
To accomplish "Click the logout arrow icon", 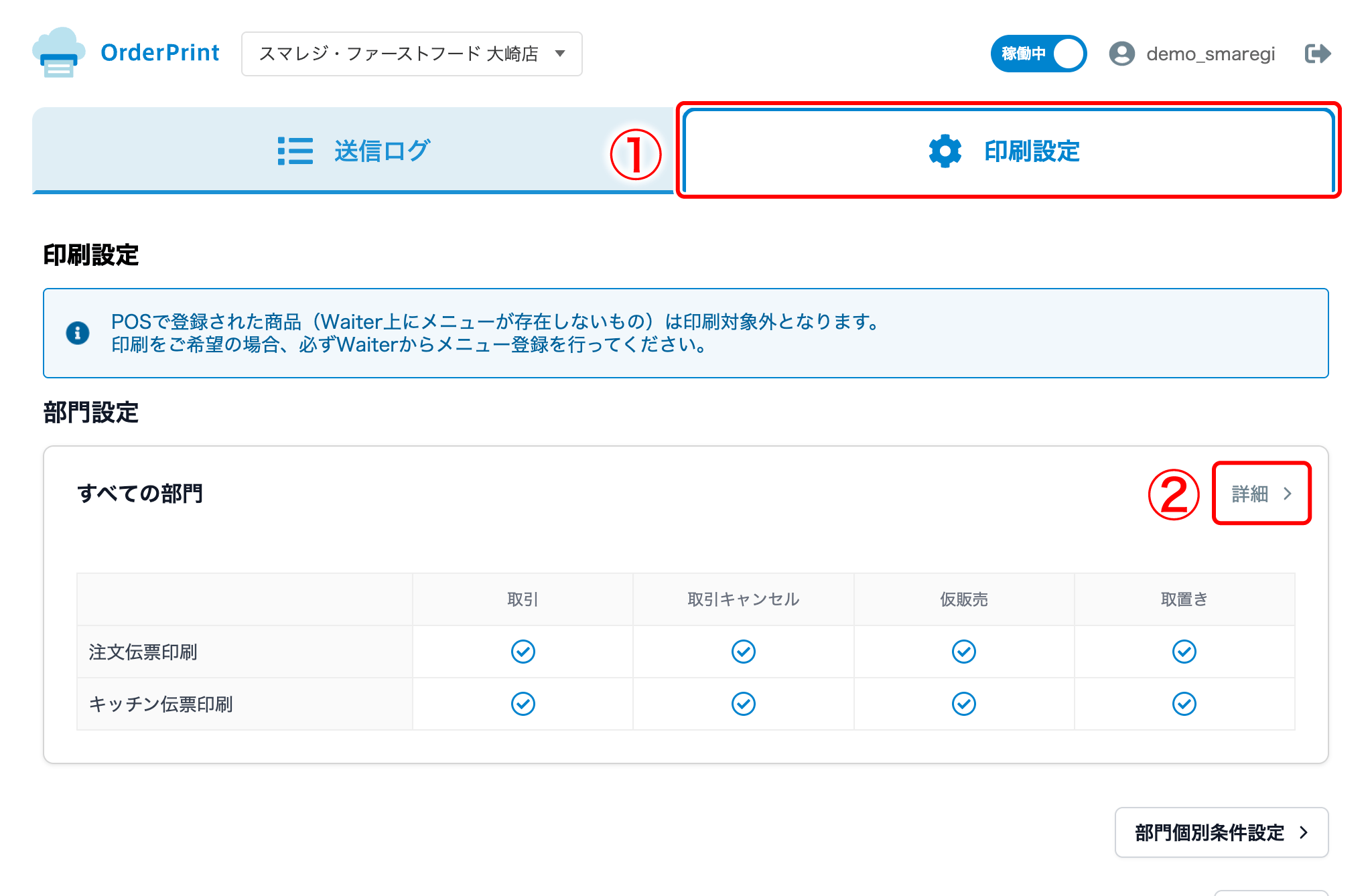I will (x=1317, y=54).
